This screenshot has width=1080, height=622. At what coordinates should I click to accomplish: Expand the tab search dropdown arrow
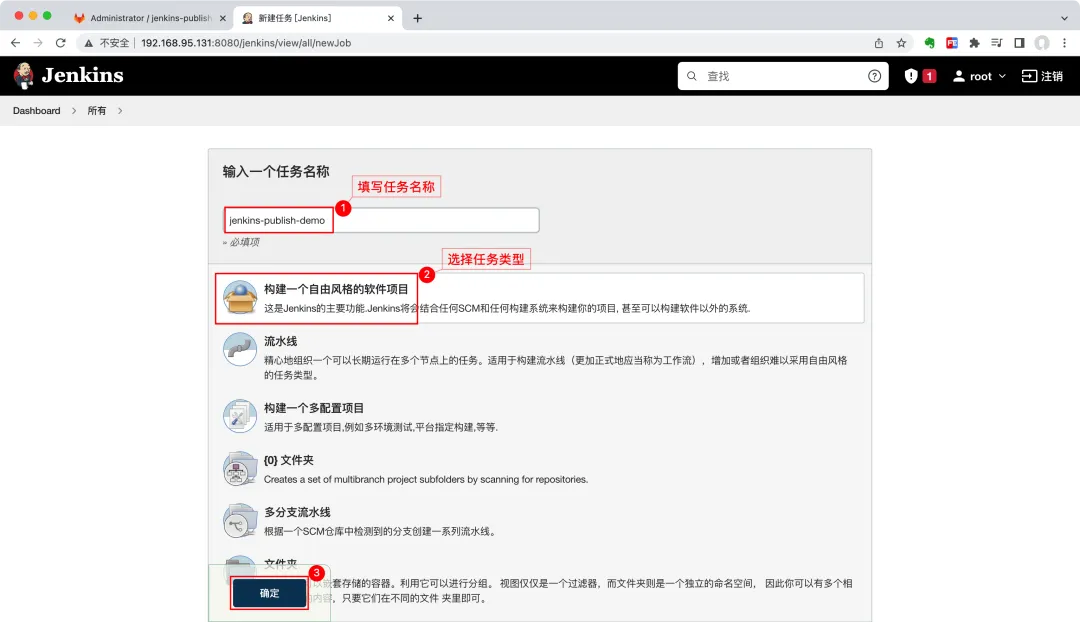[1064, 19]
